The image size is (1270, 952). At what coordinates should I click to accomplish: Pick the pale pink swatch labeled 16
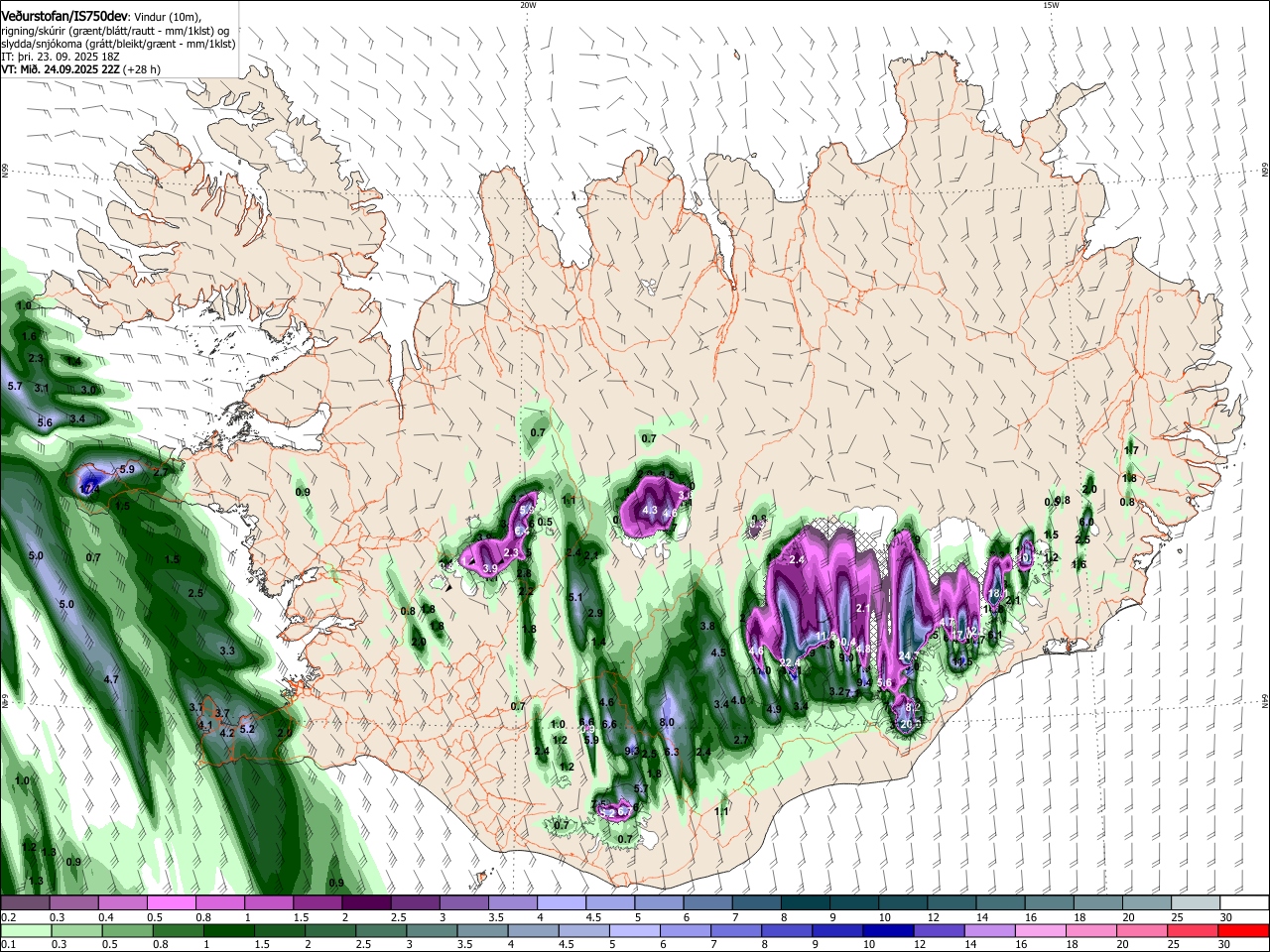(x=1040, y=930)
